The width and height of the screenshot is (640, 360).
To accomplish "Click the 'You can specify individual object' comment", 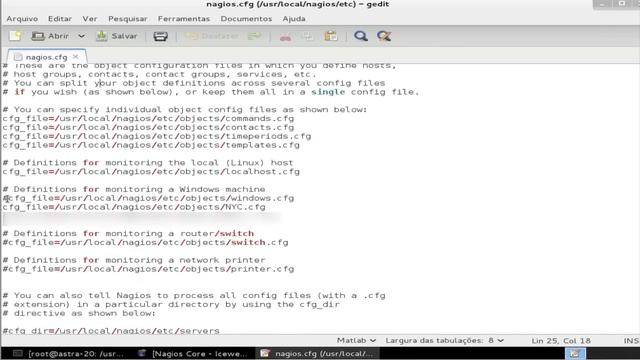I will pyautogui.click(x=185, y=110).
